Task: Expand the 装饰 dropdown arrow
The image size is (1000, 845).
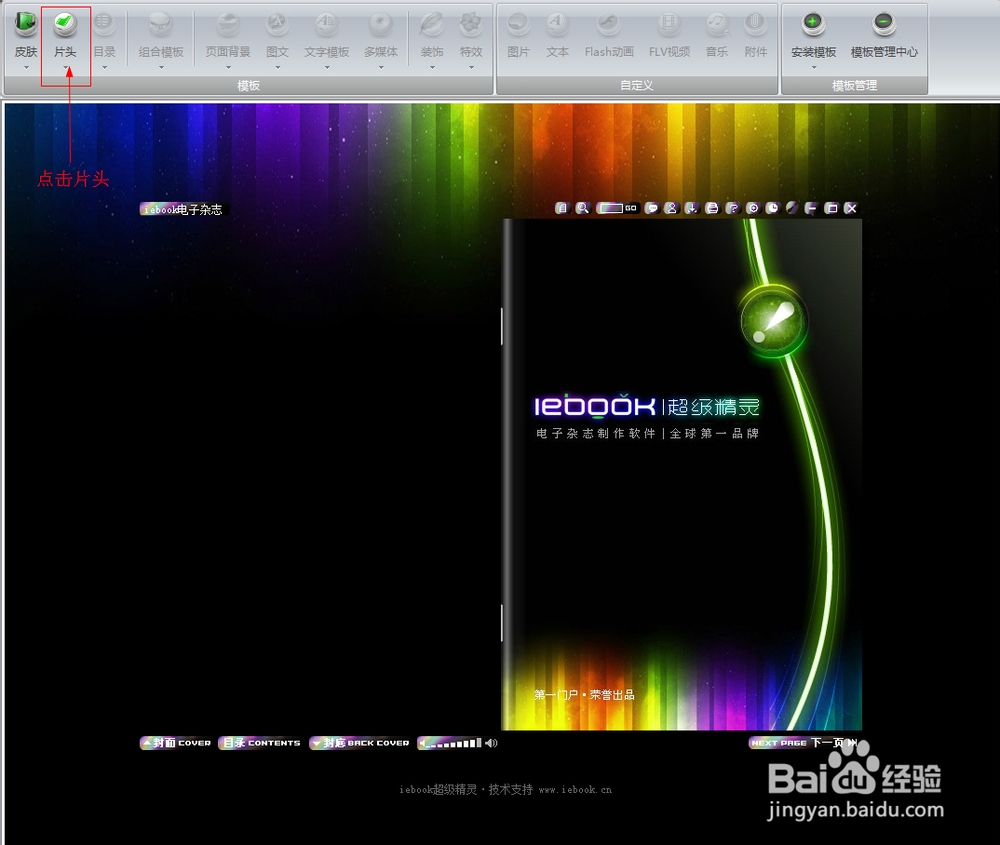Action: 432,67
